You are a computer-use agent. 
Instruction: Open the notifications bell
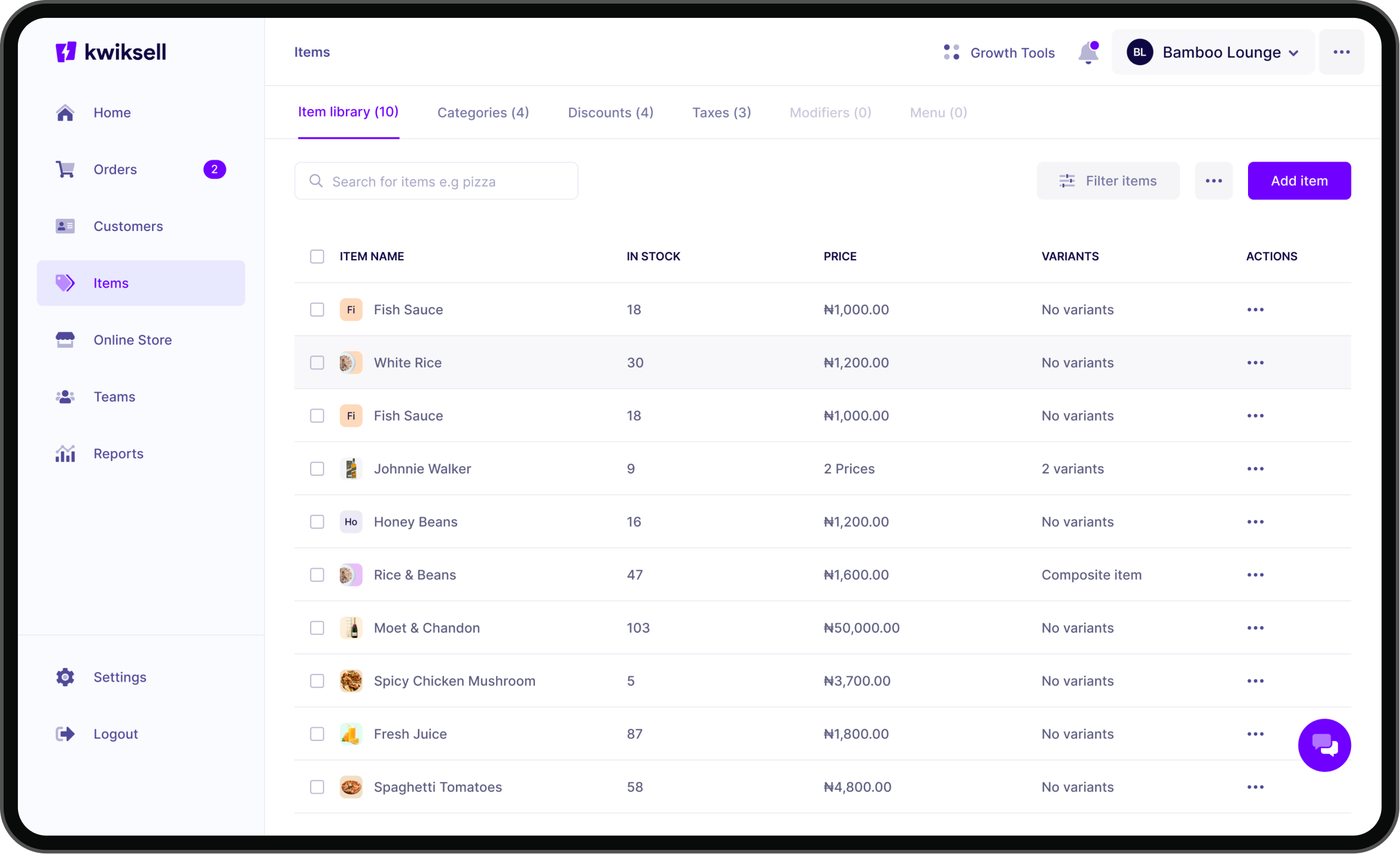point(1088,53)
